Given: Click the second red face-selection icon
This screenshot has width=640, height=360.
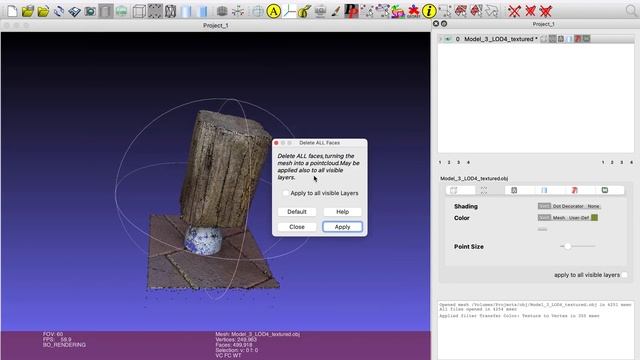Looking at the screenshot, I should [x=476, y=11].
